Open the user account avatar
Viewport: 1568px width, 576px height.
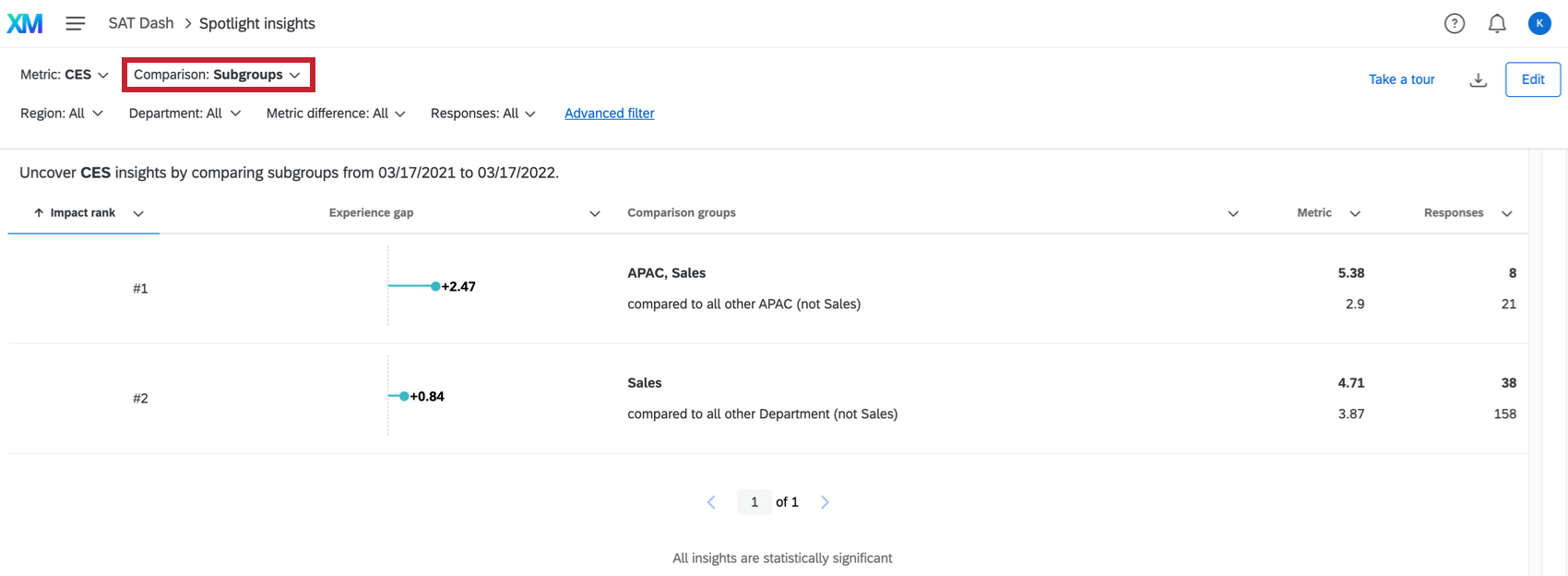coord(1539,24)
